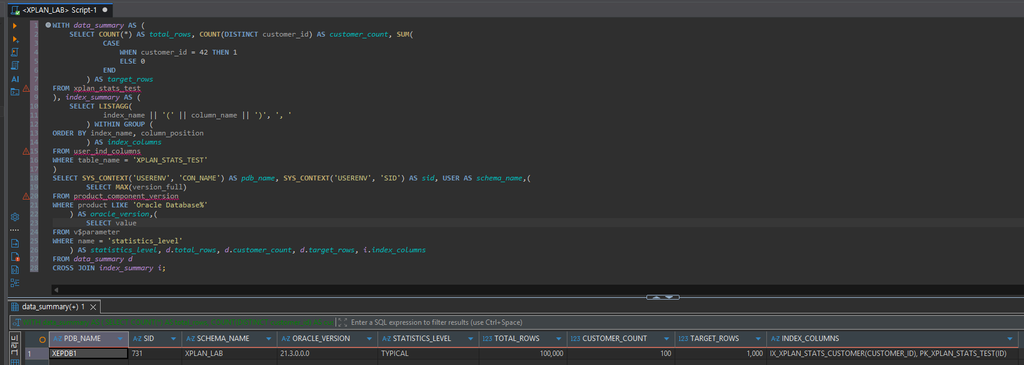Click the save script file icon with red badge
1024x365 pixels.
click(15, 256)
